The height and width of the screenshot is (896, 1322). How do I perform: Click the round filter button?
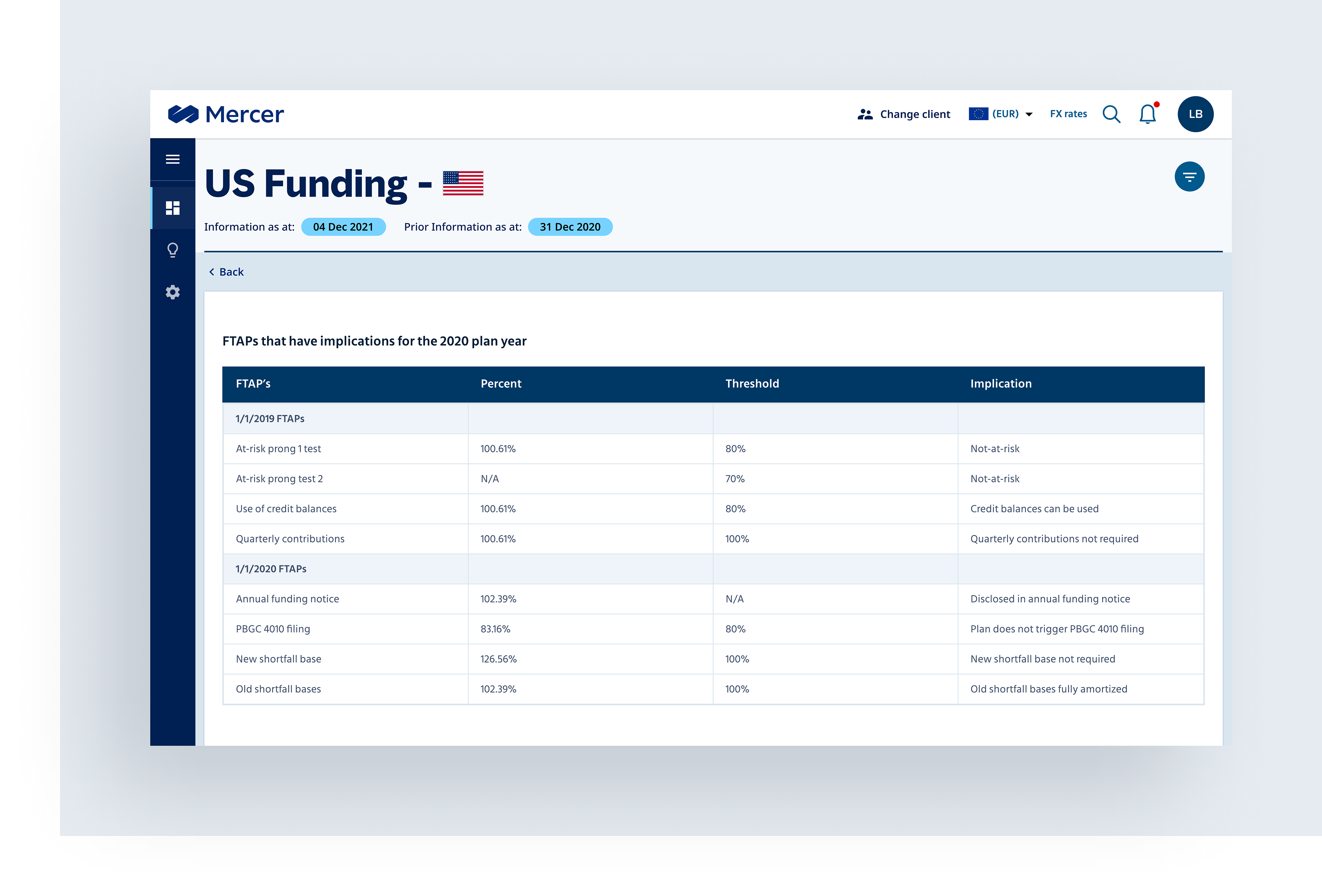pos(1189,176)
